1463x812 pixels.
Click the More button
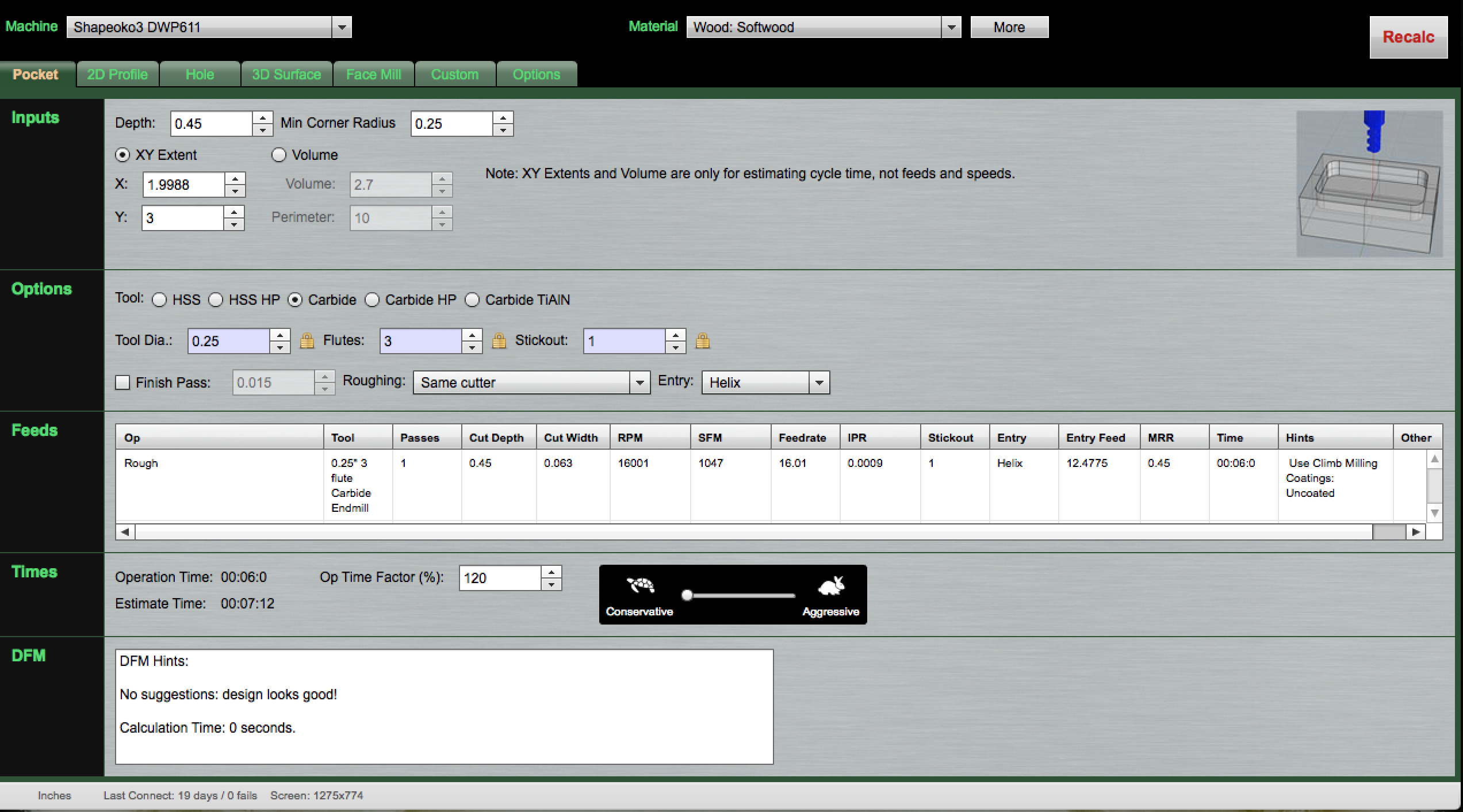[1009, 27]
